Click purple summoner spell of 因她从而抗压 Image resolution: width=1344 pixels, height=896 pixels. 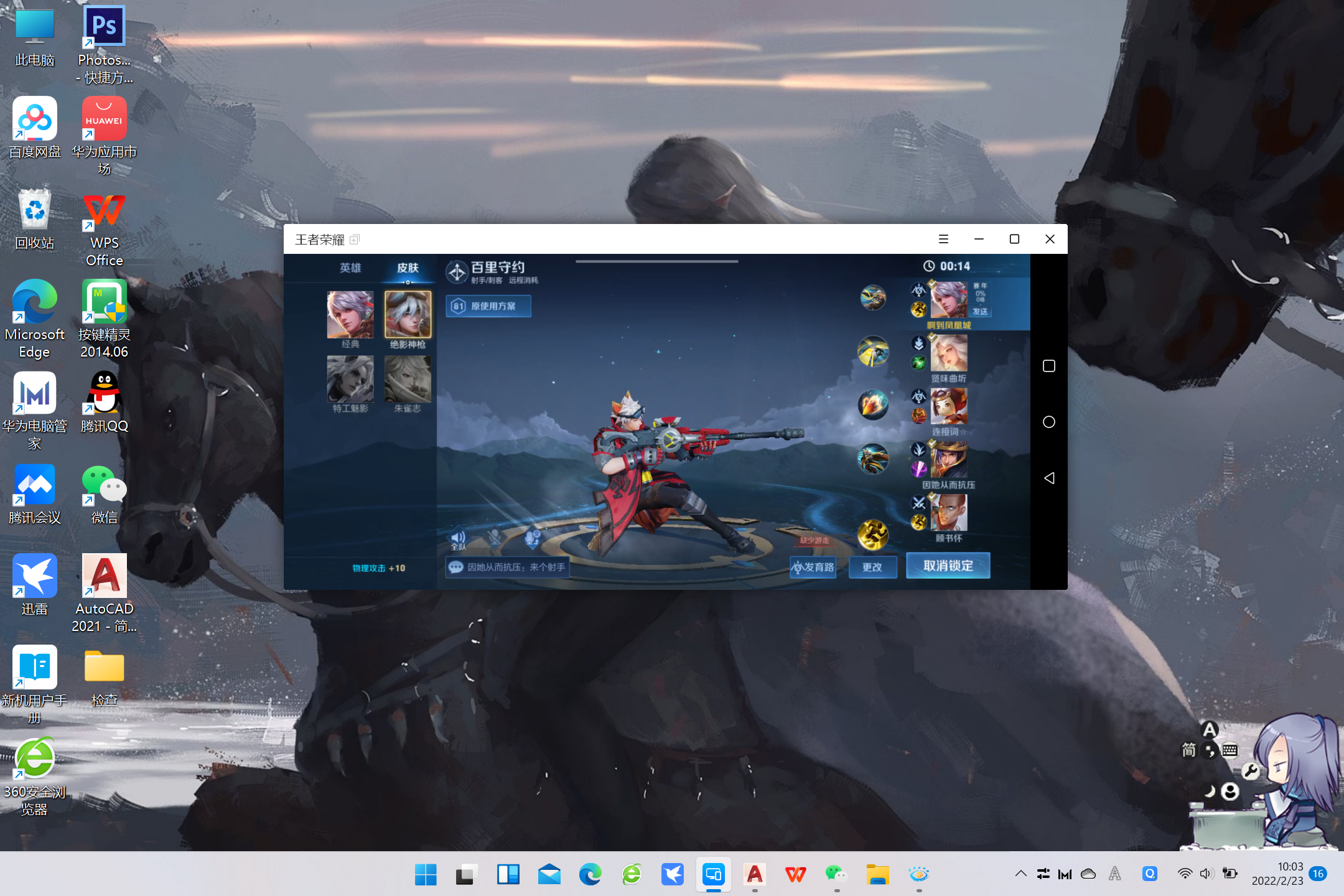click(918, 469)
